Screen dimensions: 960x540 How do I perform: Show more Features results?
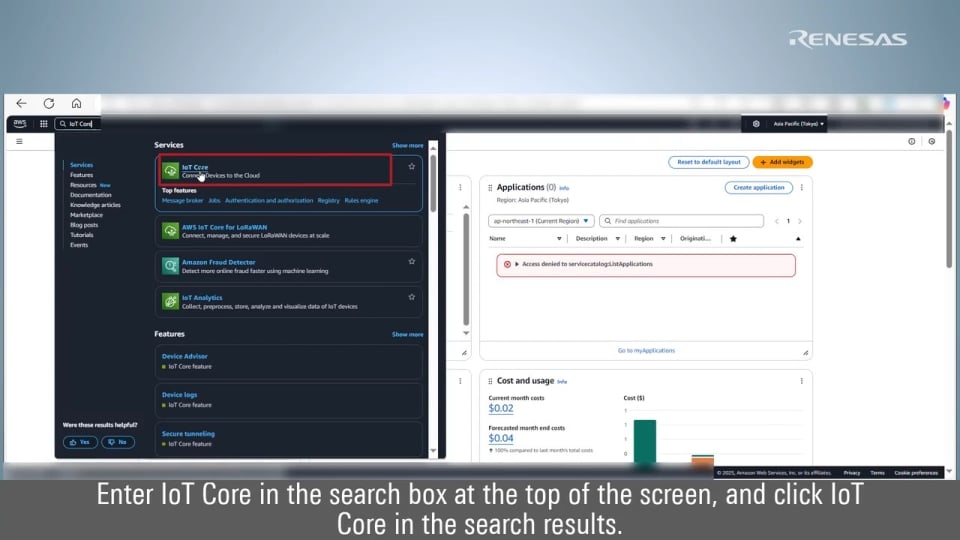point(407,335)
